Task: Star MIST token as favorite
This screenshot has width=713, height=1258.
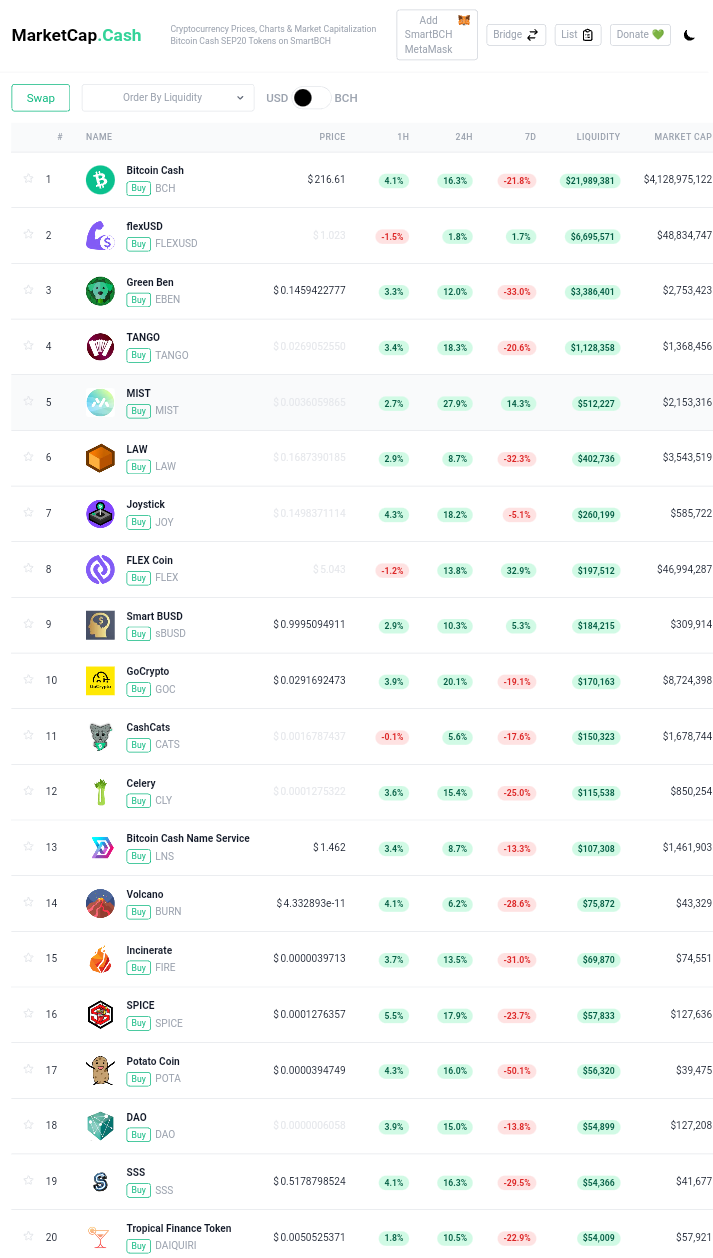Action: point(29,401)
